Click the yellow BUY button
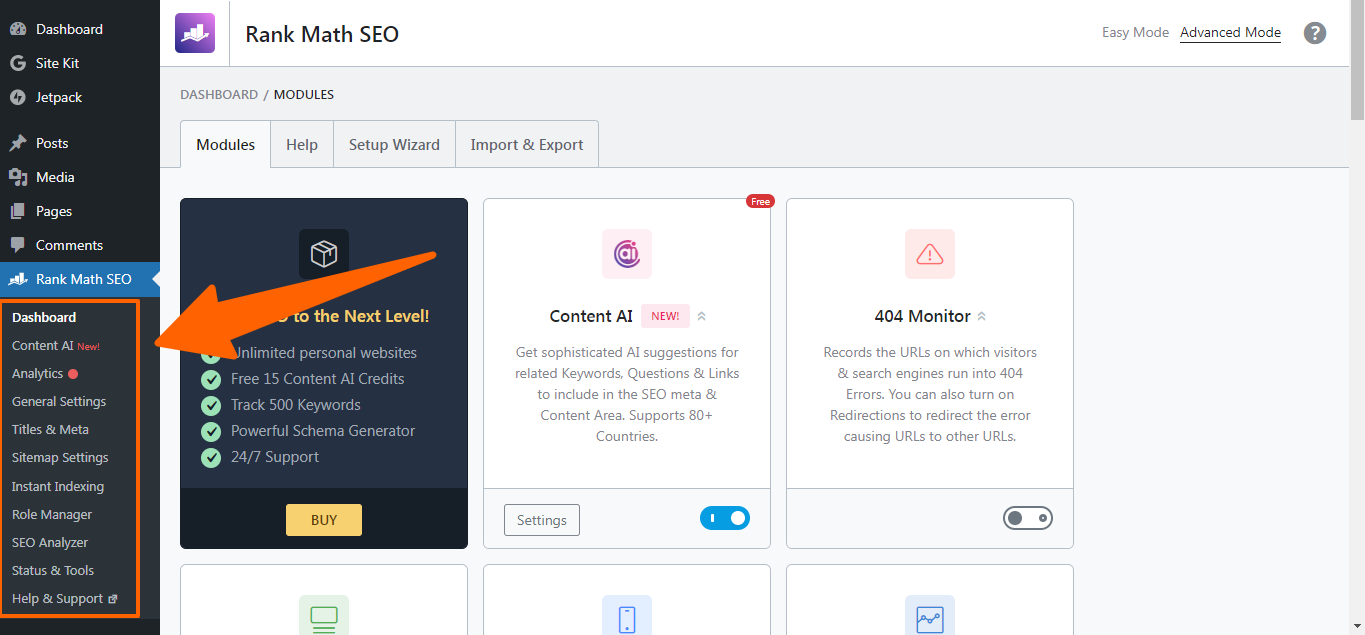This screenshot has height=635, width=1365. (324, 520)
